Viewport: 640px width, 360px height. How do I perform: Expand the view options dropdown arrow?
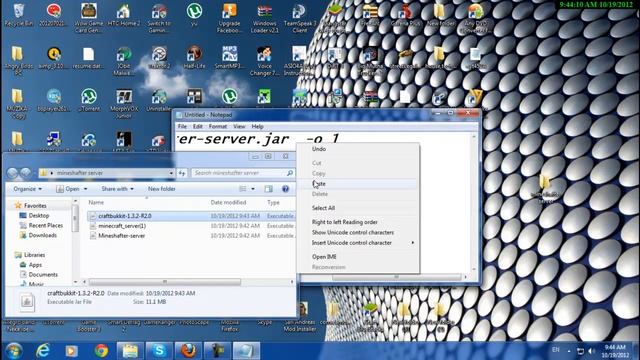253,189
